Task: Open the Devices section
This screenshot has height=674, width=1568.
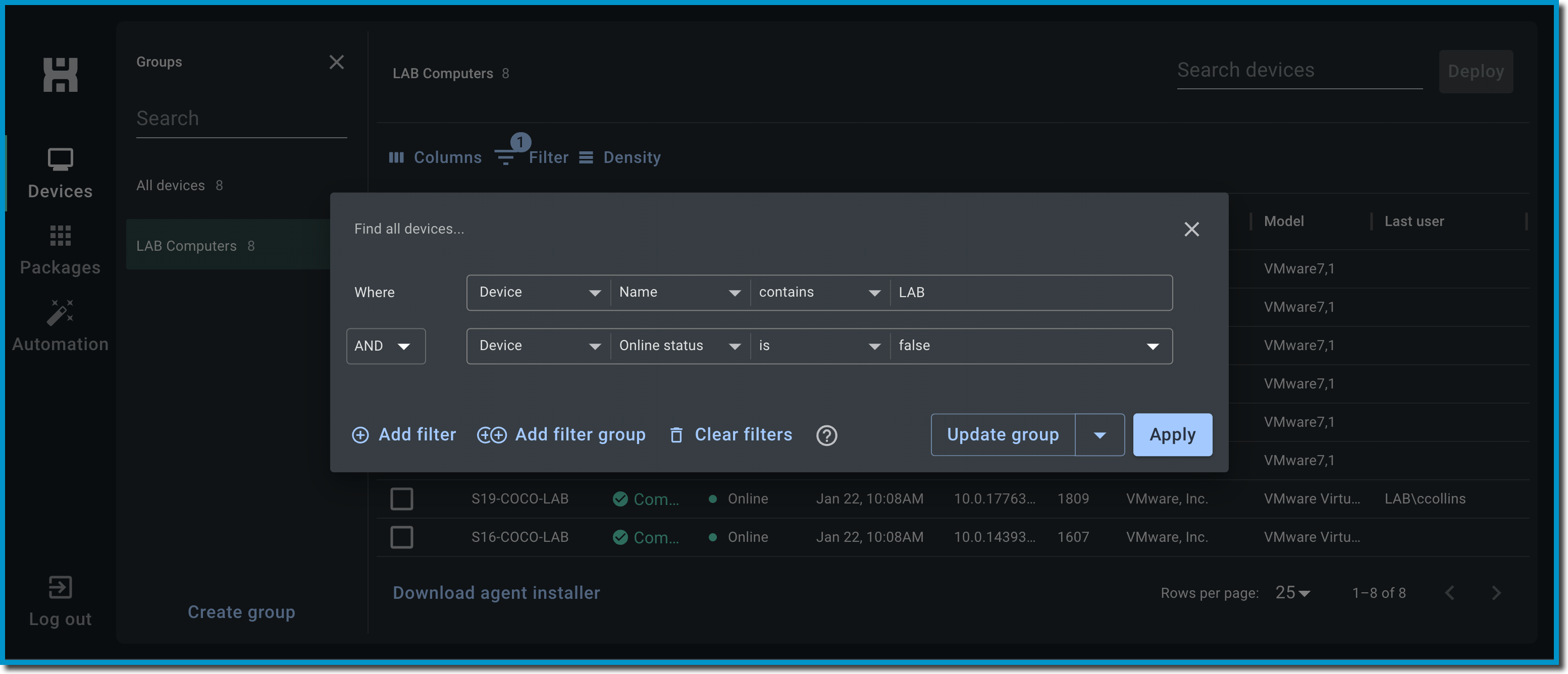Action: click(x=60, y=174)
